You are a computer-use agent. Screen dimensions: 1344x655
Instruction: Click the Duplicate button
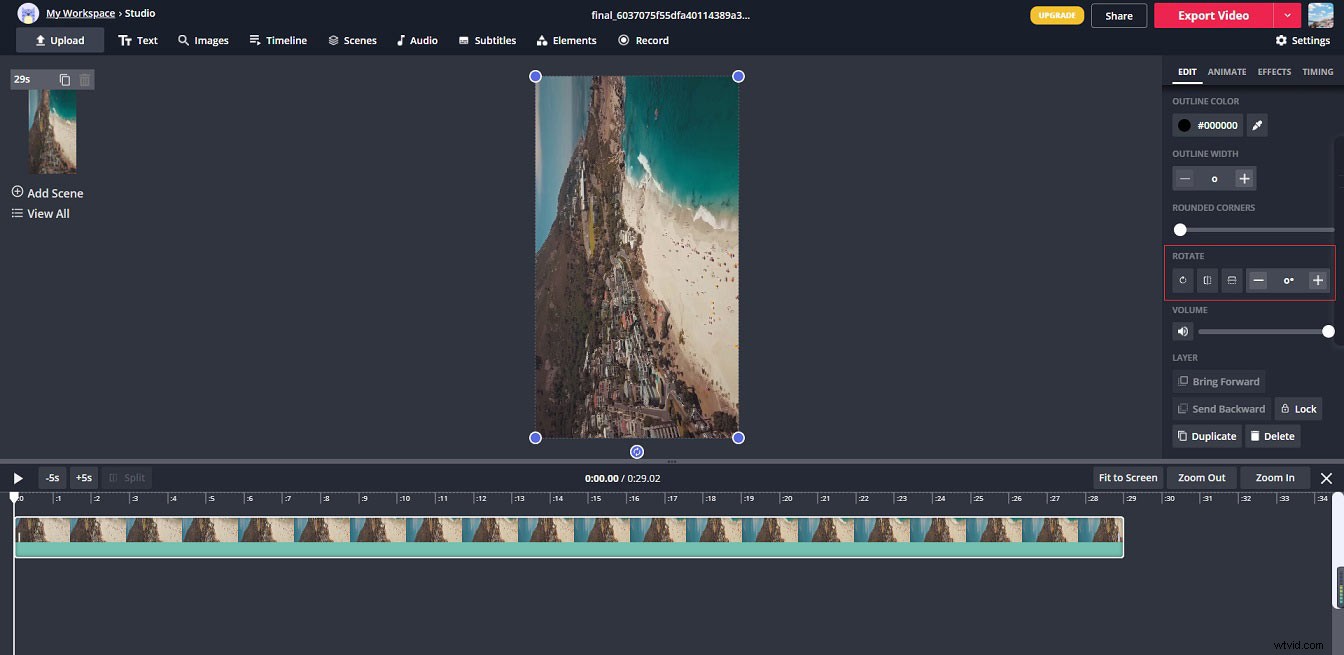click(1206, 435)
